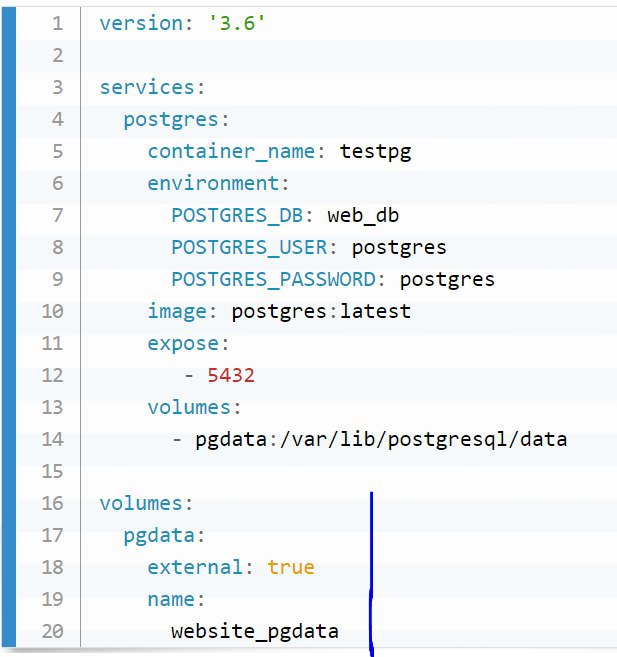Click the POSTGRES_USER key
Screen dimensions: 617x657
[249, 247]
